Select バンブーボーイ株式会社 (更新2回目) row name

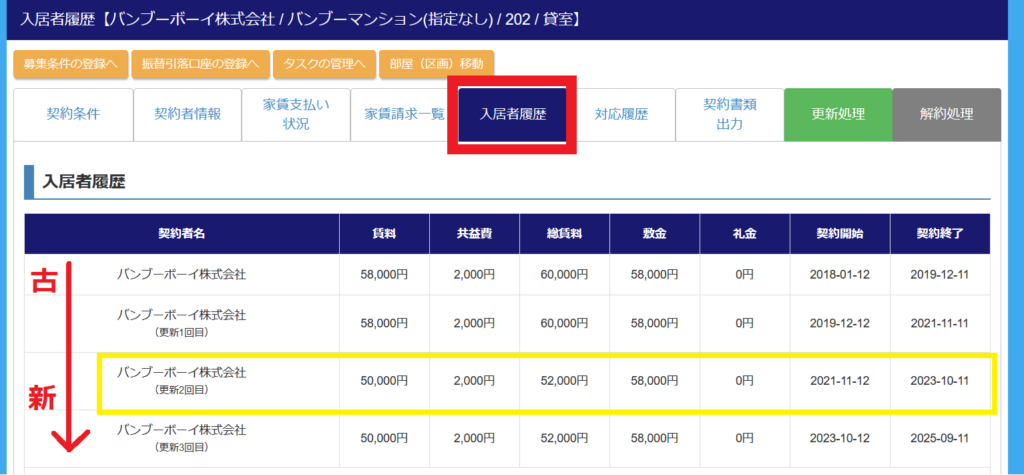(182, 380)
